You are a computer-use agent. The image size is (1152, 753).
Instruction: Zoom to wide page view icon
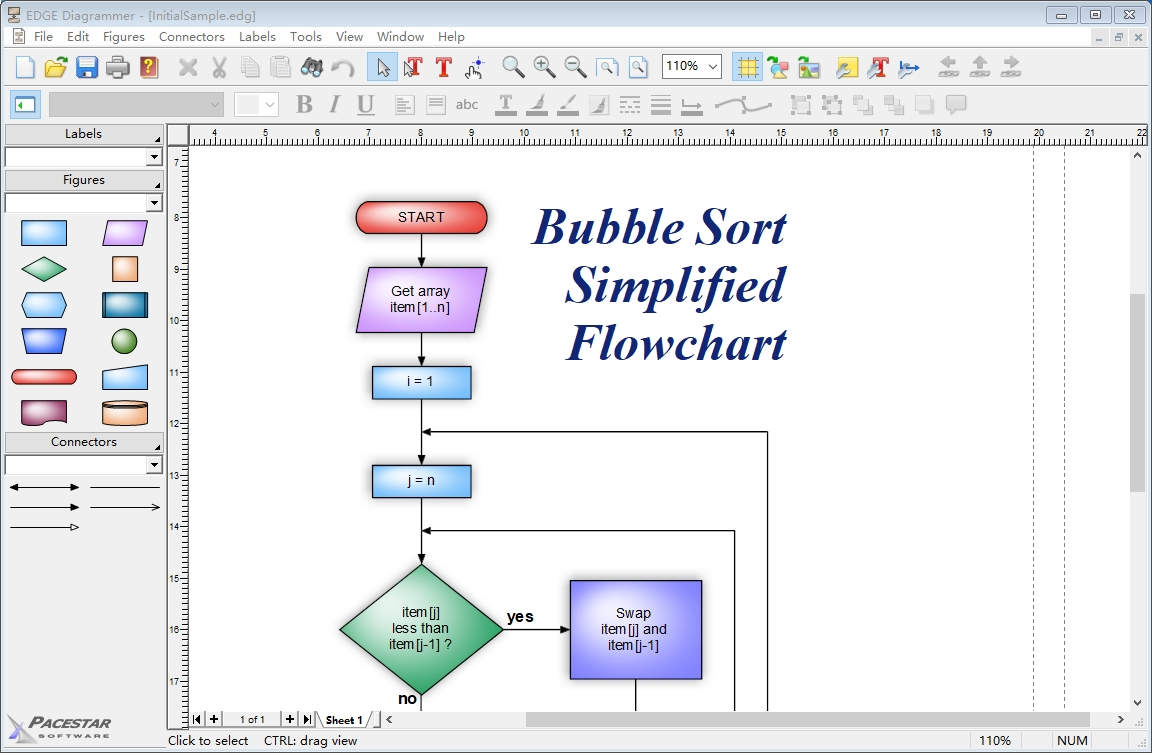(607, 68)
